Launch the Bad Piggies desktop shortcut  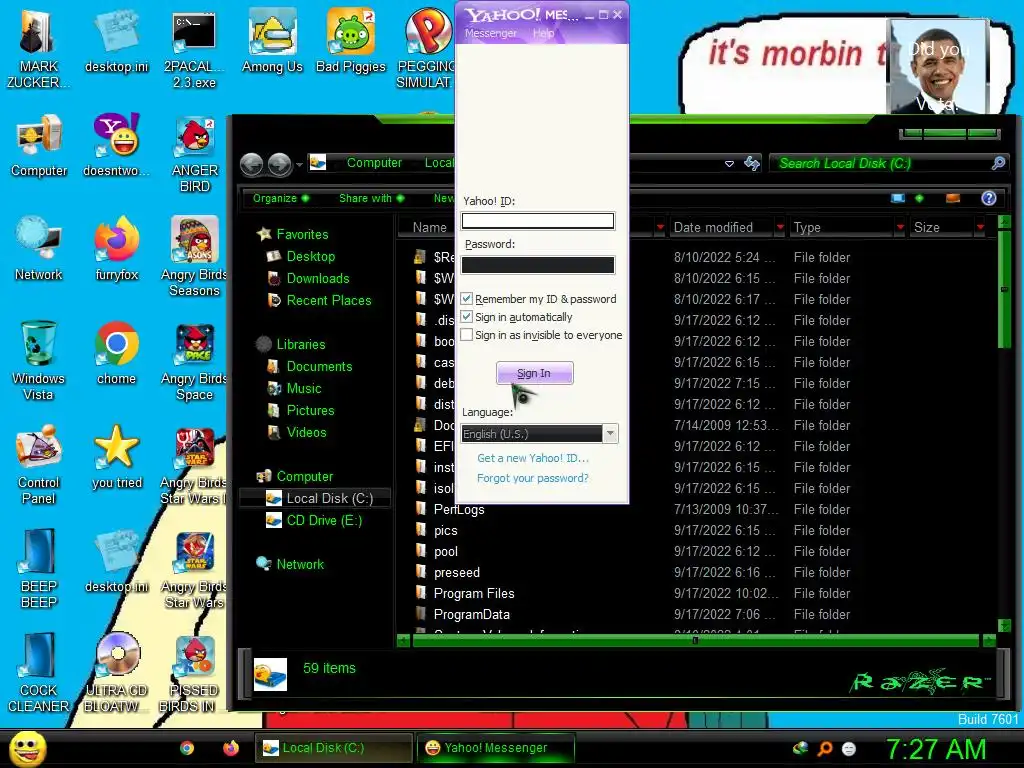(x=351, y=40)
